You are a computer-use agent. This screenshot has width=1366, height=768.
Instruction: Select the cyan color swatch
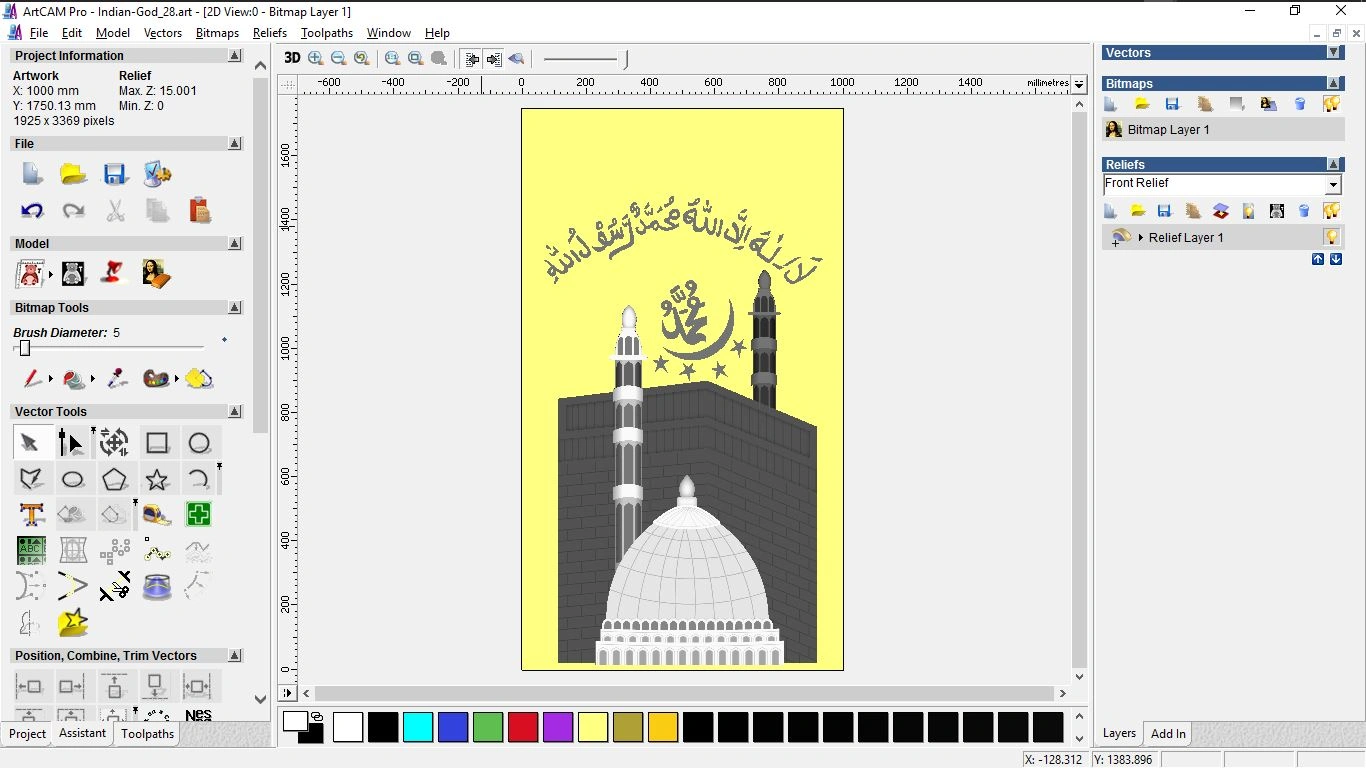coord(418,728)
